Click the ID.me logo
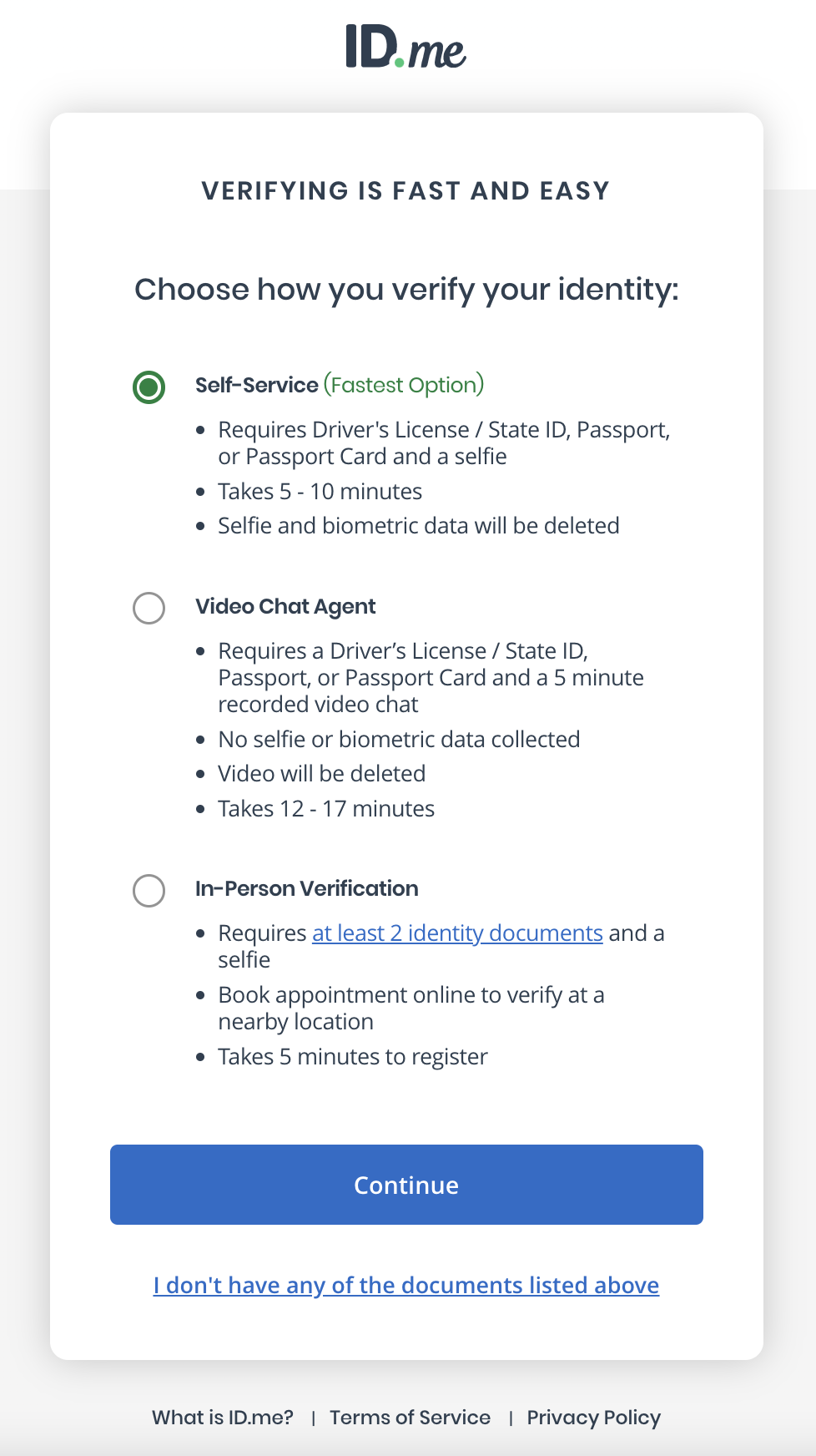This screenshot has height=1456, width=816. click(x=405, y=47)
